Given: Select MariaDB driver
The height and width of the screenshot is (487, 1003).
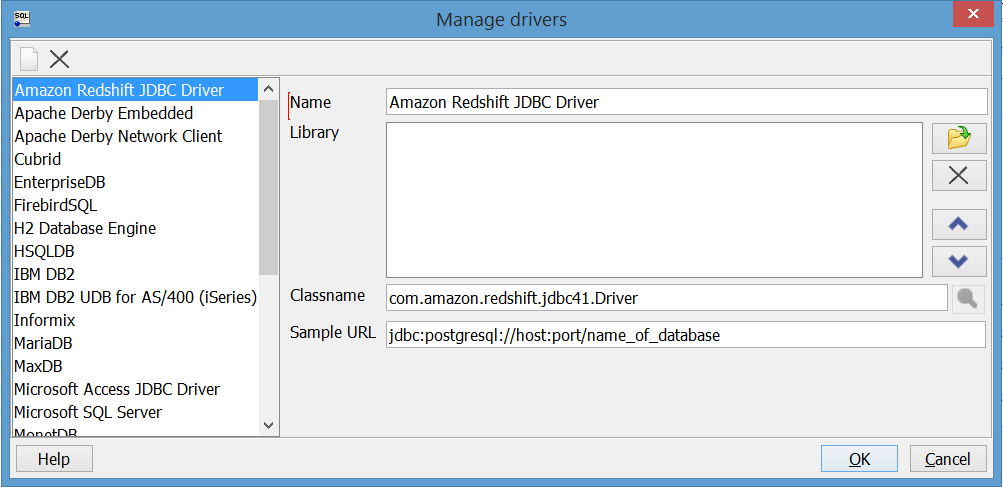Looking at the screenshot, I should (135, 343).
